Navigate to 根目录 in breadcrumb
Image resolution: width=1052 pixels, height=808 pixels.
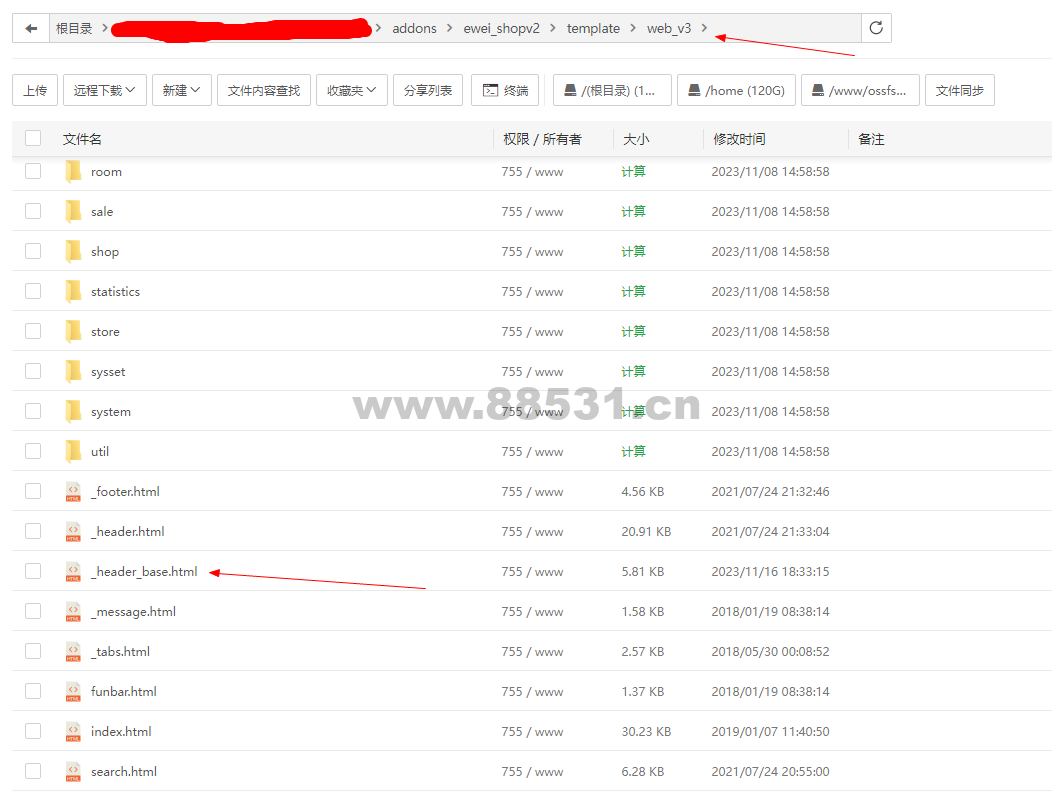coord(74,28)
